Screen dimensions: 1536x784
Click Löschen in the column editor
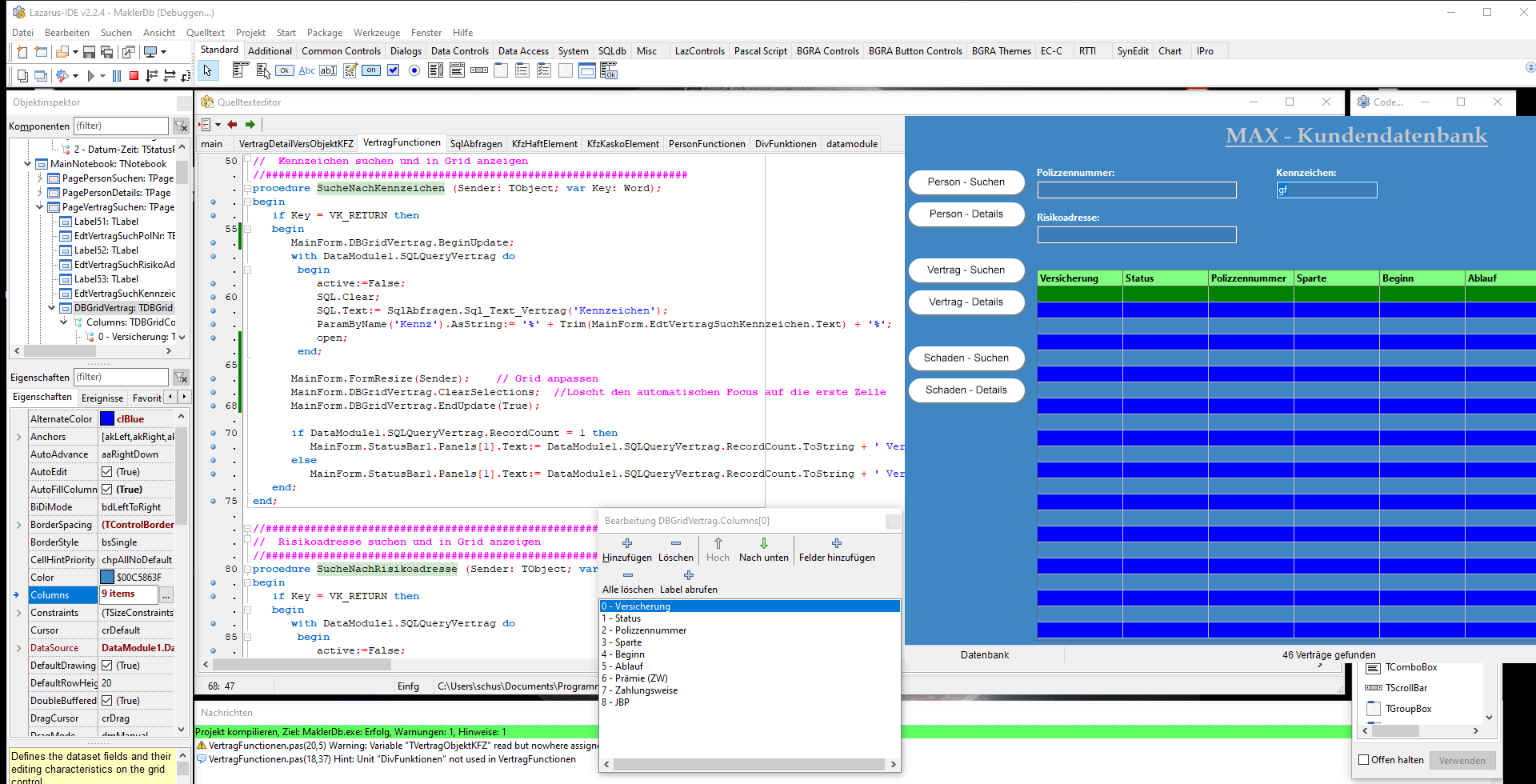(675, 550)
